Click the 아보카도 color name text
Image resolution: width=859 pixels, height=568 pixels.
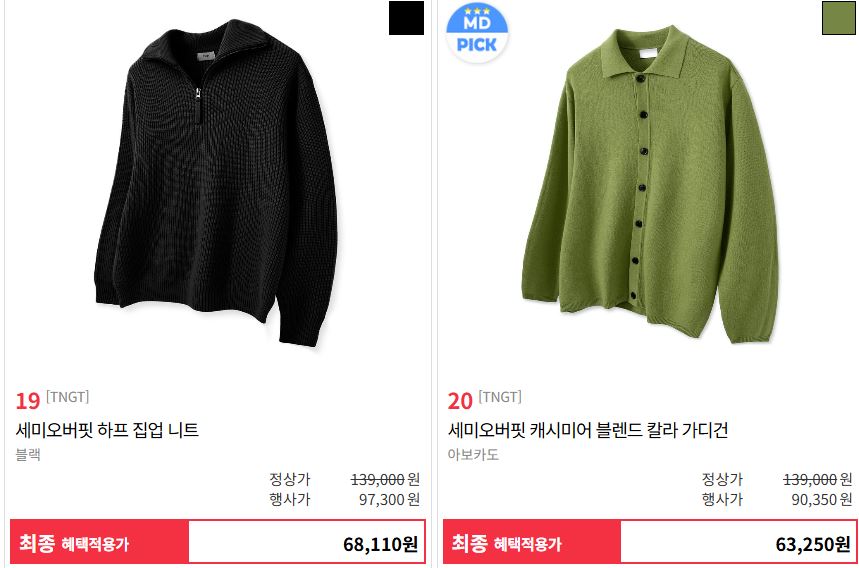(x=473, y=455)
